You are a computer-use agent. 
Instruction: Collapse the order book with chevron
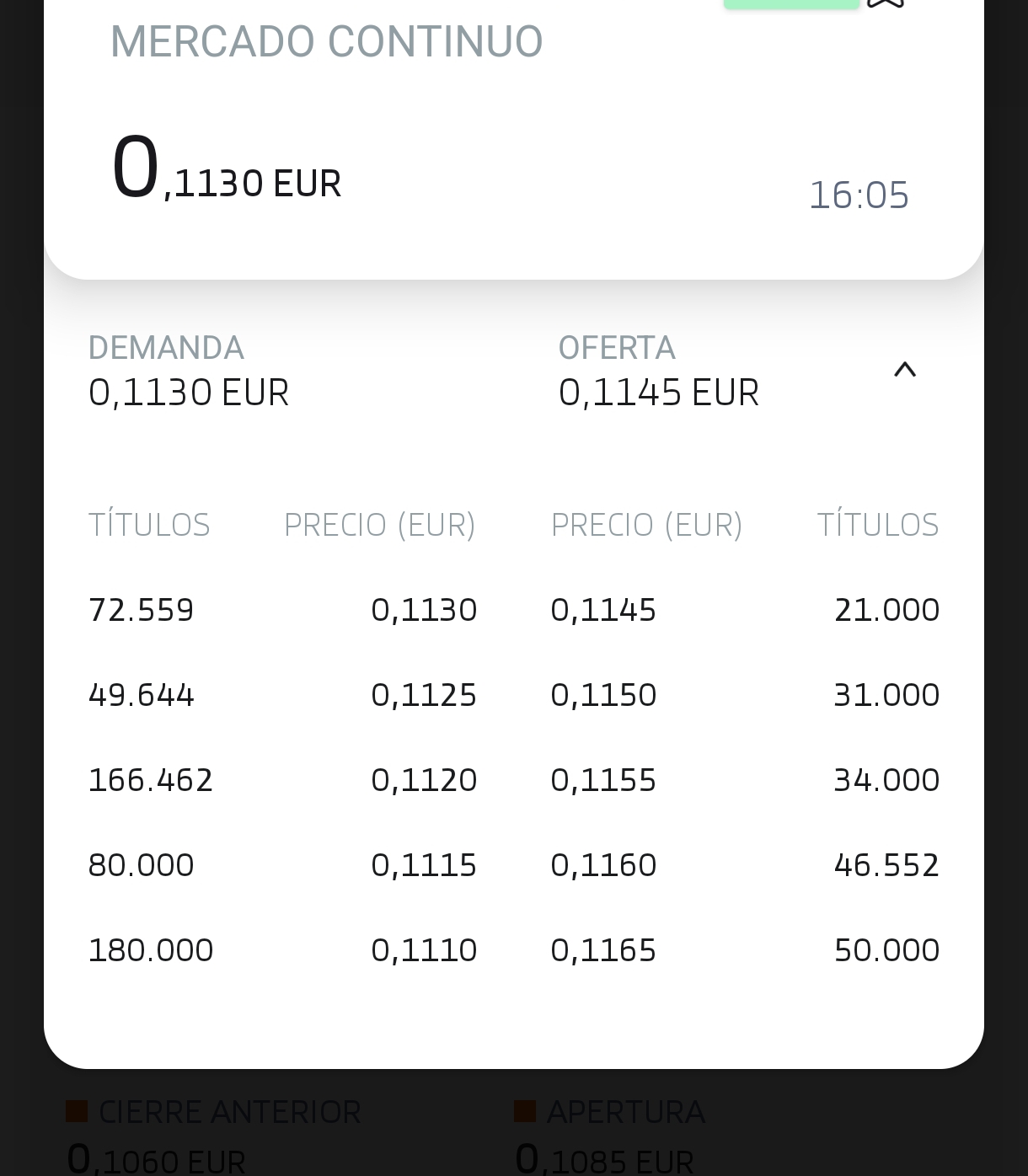point(904,370)
